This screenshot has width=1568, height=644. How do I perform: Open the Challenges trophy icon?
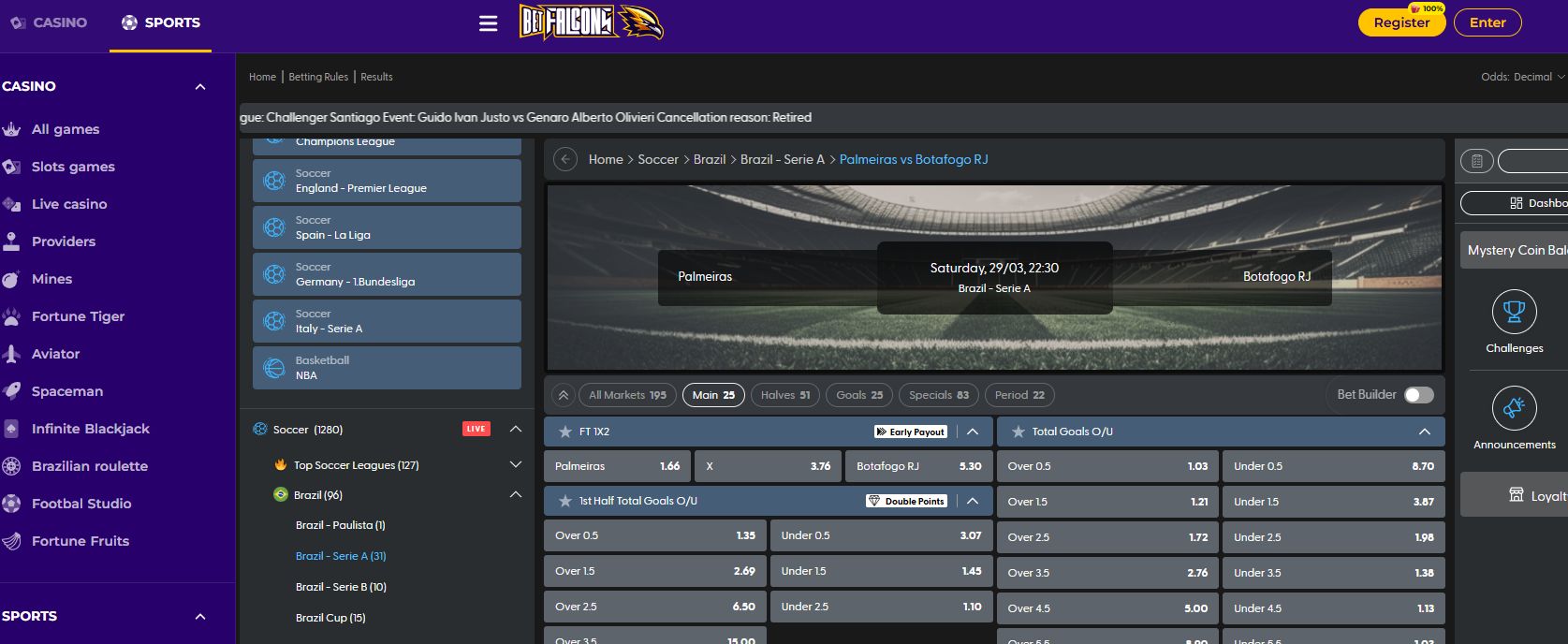pyautogui.click(x=1514, y=313)
